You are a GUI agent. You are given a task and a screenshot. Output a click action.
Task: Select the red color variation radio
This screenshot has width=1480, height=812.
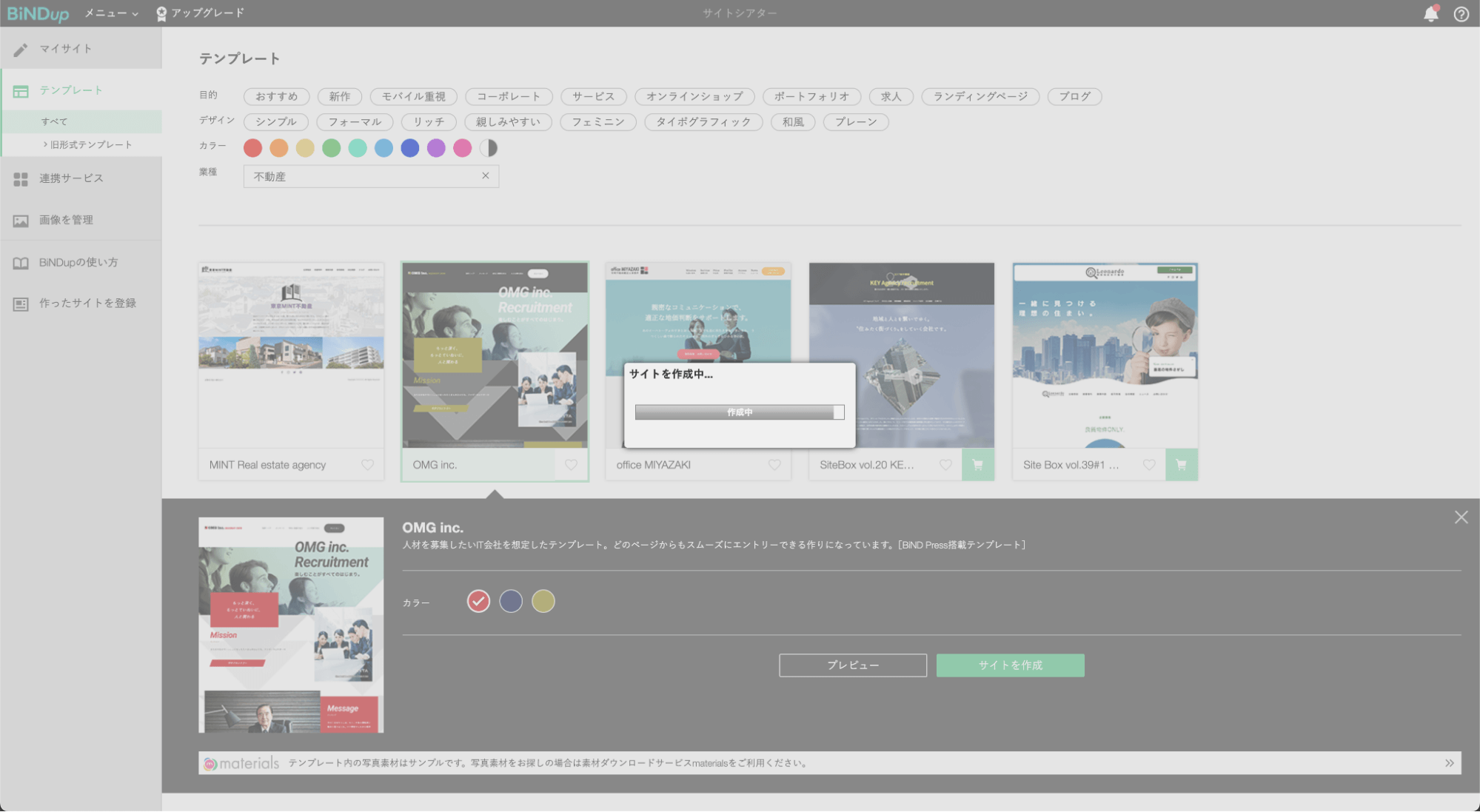point(478,601)
